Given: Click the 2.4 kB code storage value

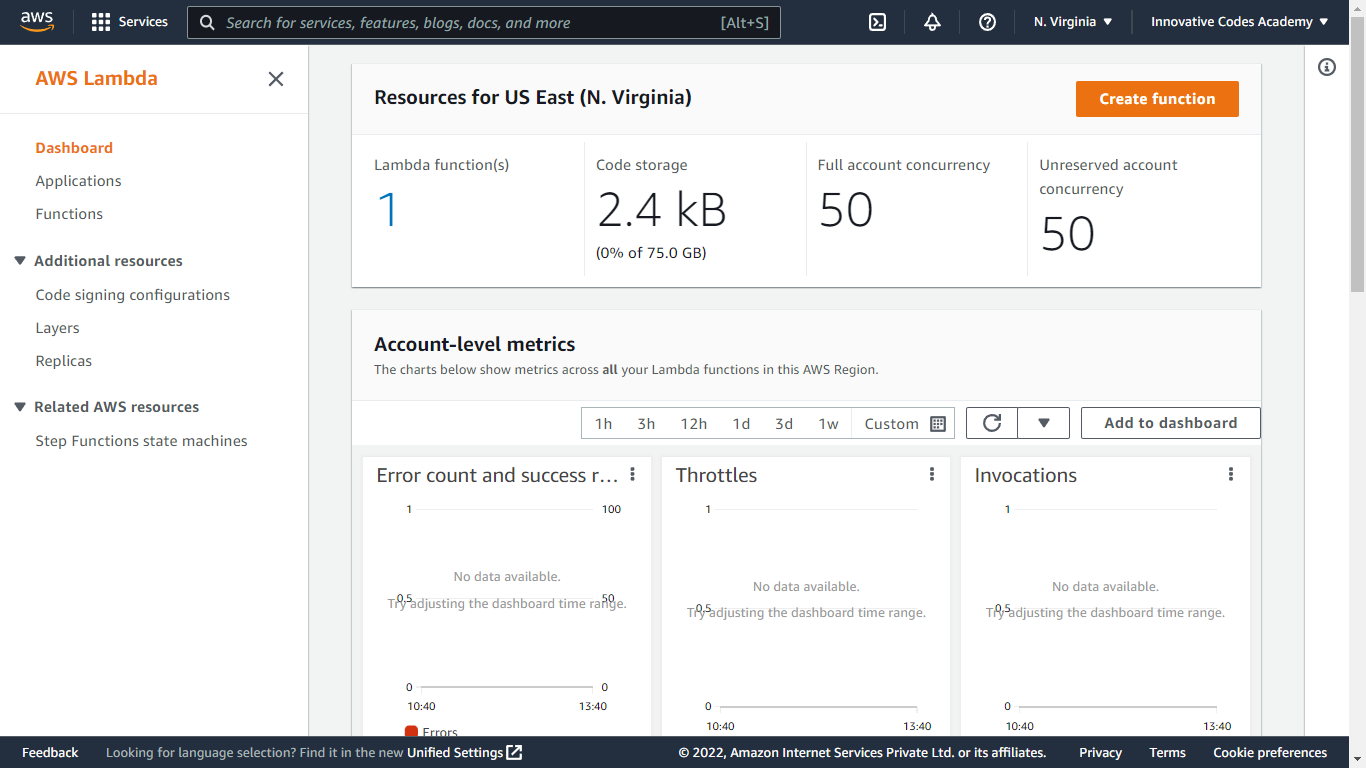Looking at the screenshot, I should 662,210.
